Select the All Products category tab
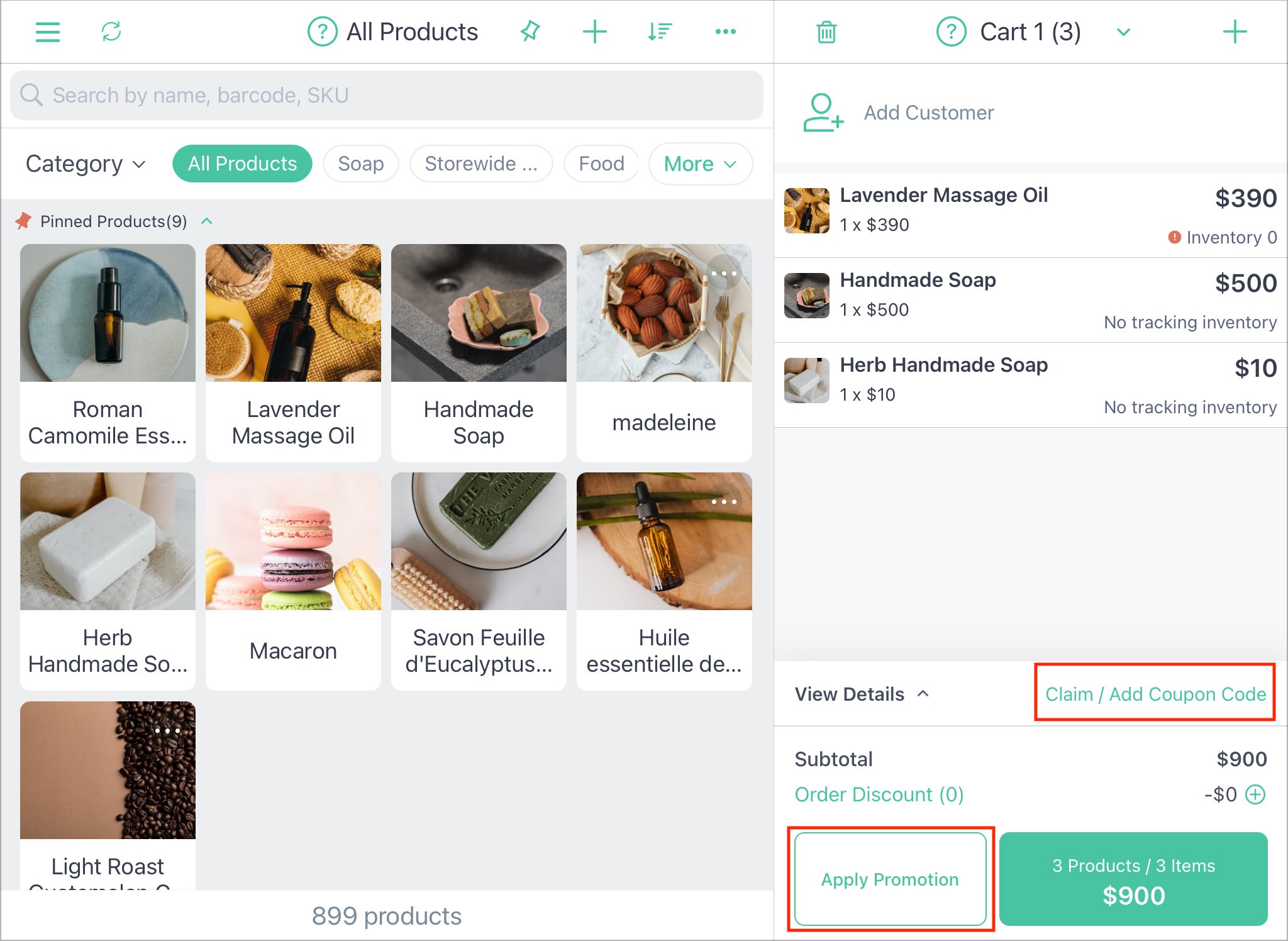This screenshot has width=1288, height=941. 242,164
